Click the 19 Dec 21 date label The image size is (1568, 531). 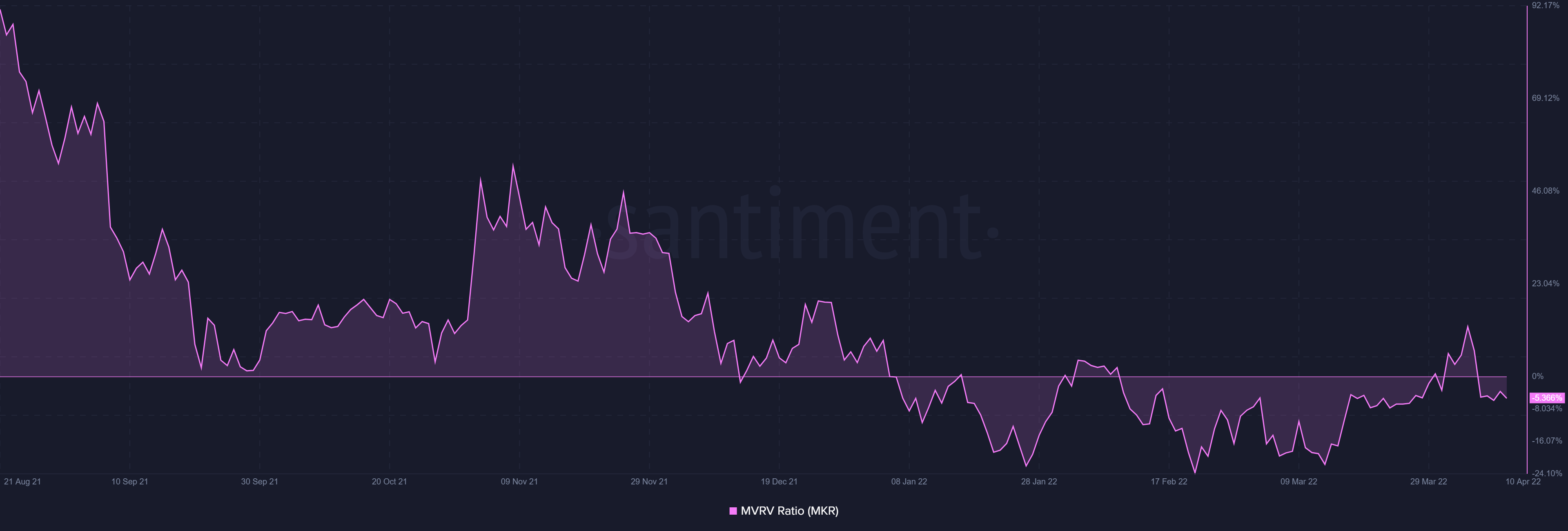pos(779,481)
